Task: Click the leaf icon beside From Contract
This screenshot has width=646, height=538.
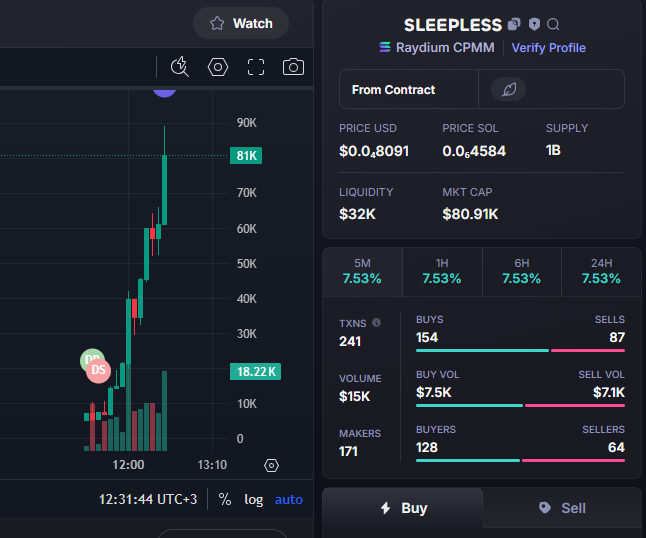Action: pyautogui.click(x=509, y=89)
